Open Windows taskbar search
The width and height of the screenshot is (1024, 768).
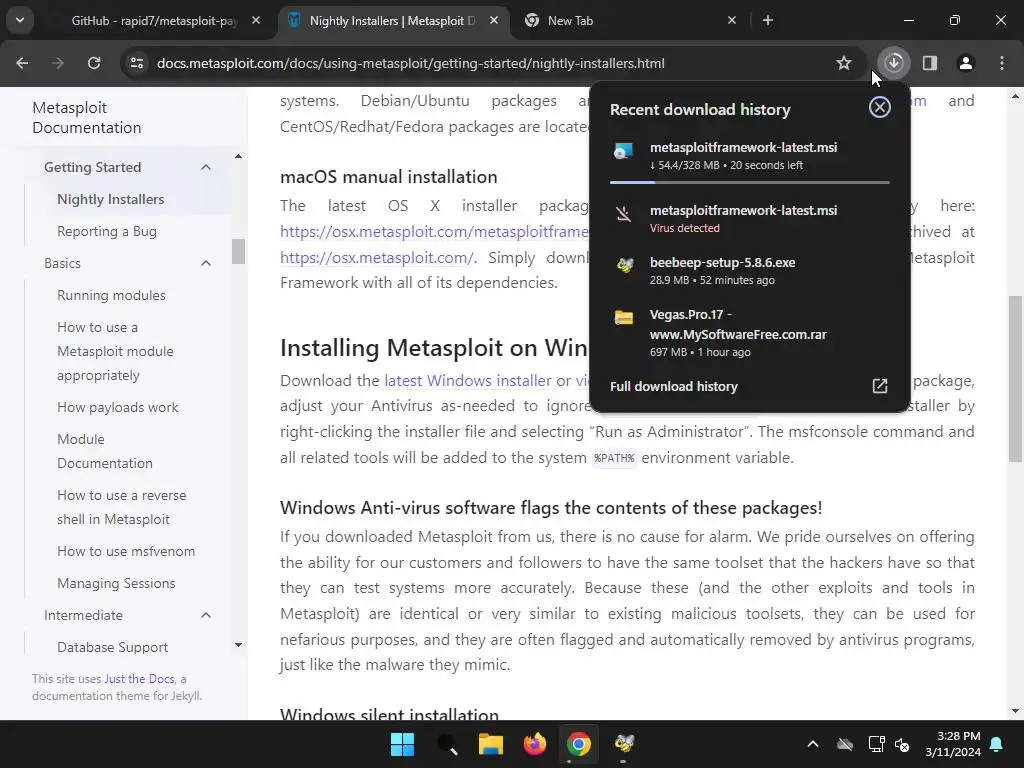447,744
